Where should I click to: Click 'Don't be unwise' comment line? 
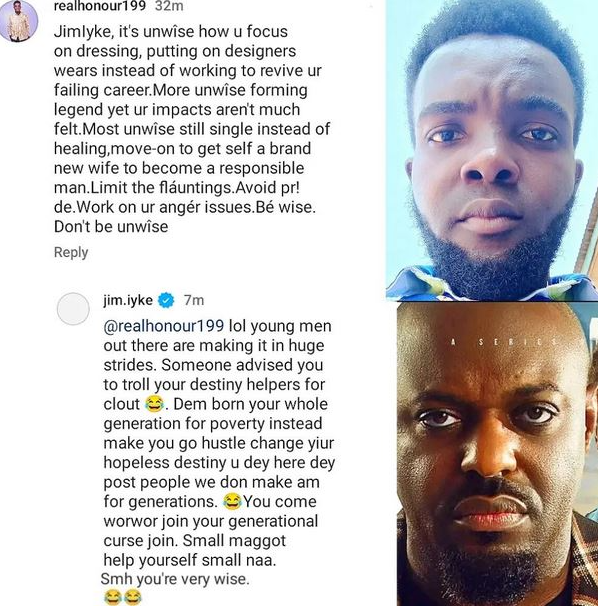pos(111,227)
